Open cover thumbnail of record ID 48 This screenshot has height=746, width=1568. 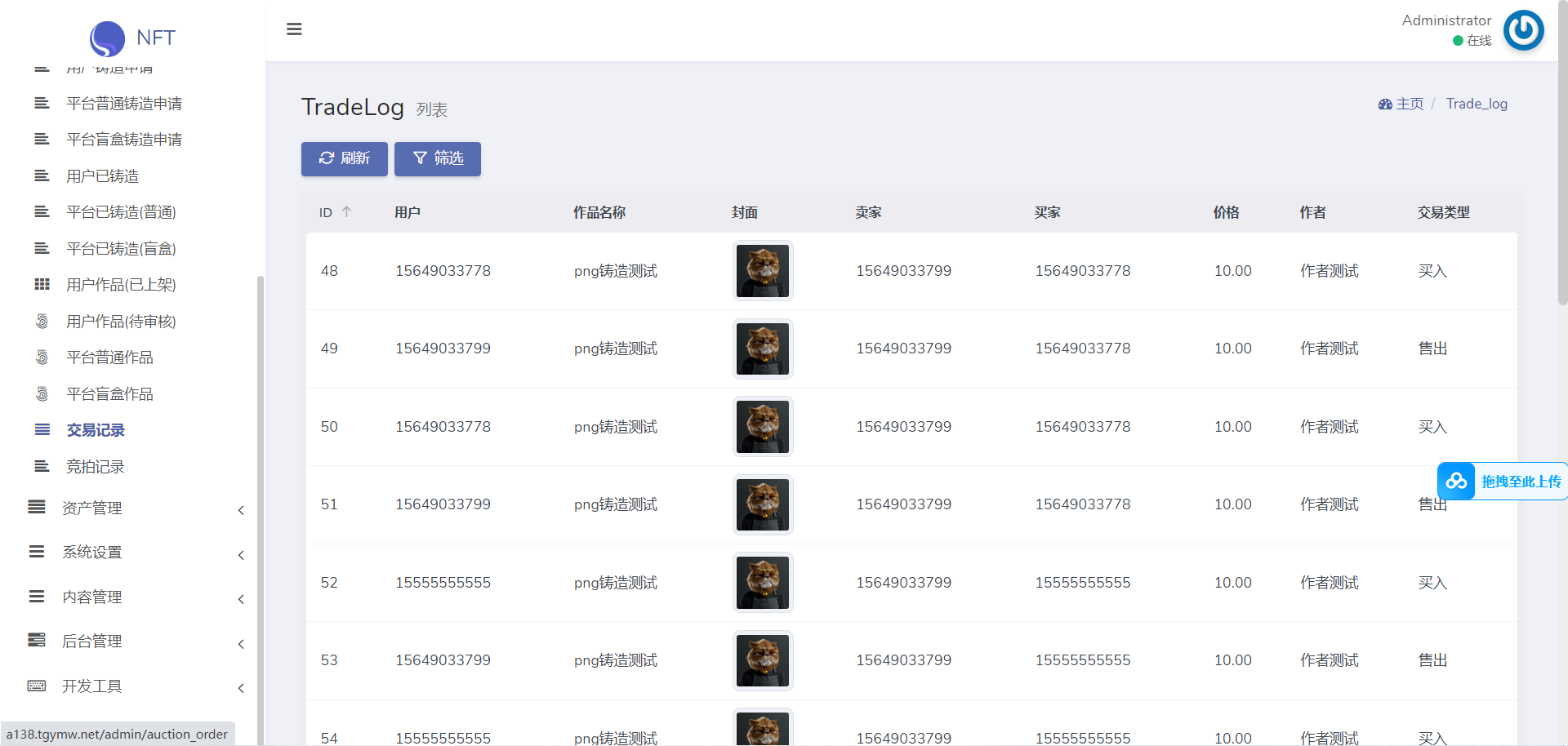[x=762, y=271]
